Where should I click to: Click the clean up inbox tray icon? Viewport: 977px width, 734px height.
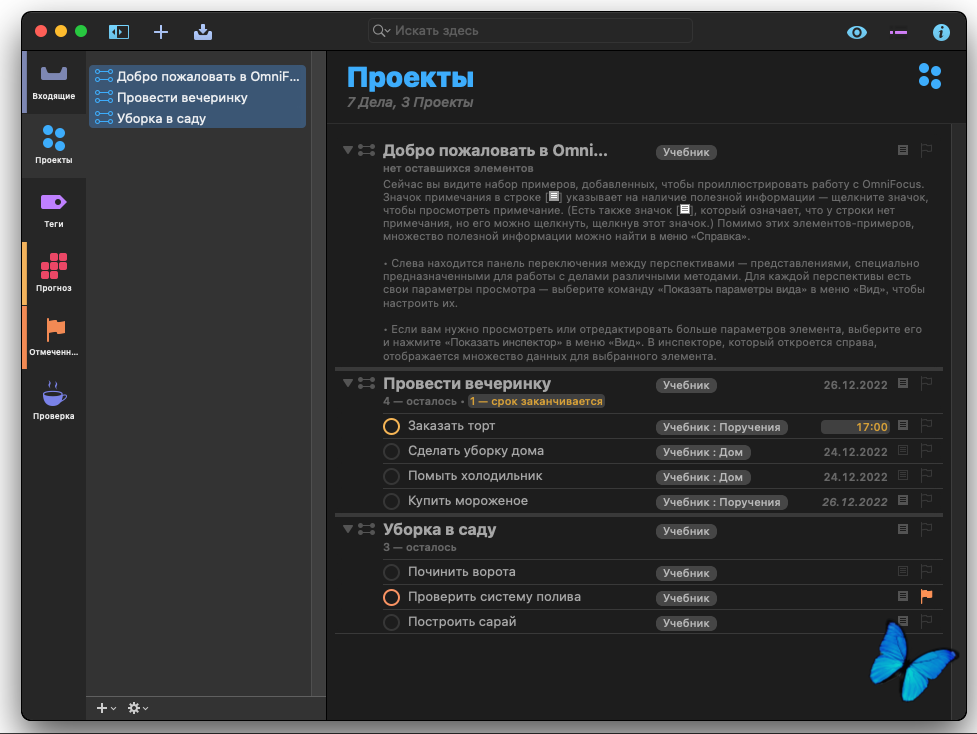click(x=203, y=32)
